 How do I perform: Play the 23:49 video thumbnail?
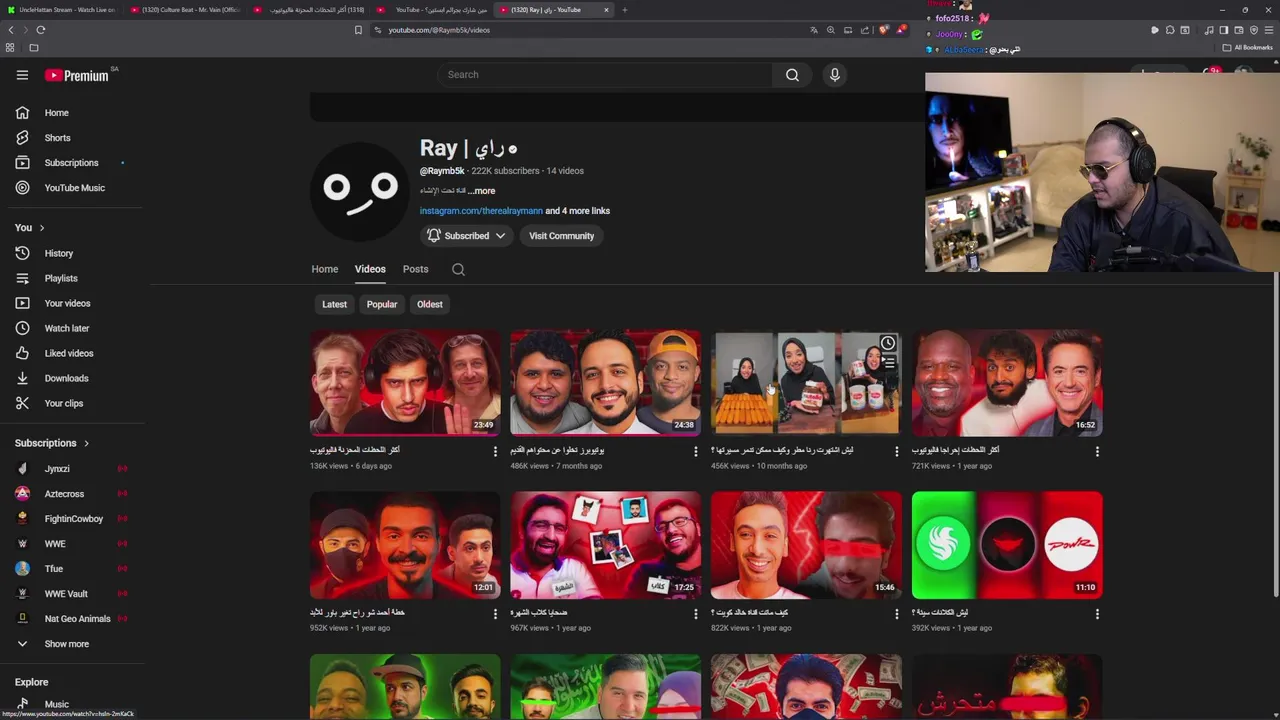tap(405, 383)
